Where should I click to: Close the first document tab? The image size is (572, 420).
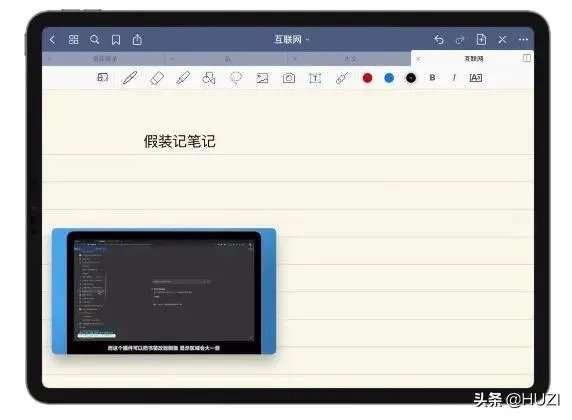coord(49,59)
